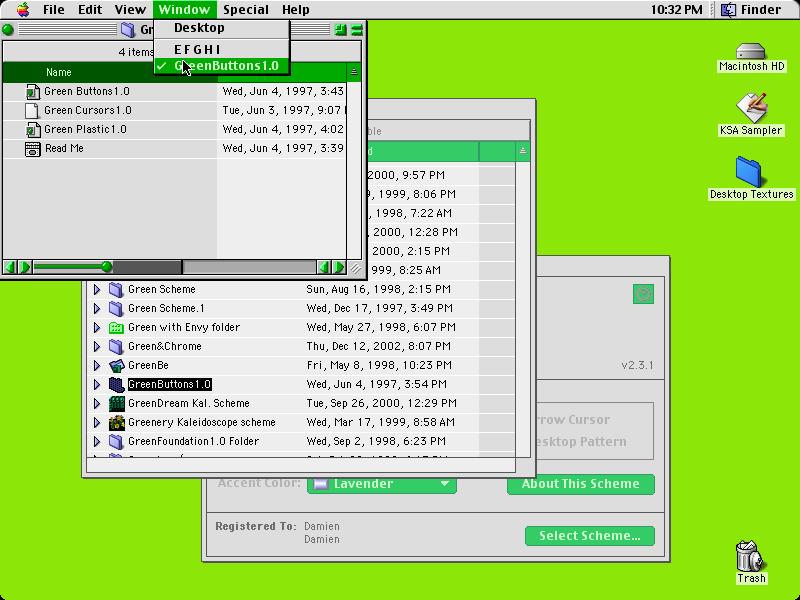The height and width of the screenshot is (600, 800).
Task: Select the Green Buttons1.0 file icon
Action: (x=33, y=92)
